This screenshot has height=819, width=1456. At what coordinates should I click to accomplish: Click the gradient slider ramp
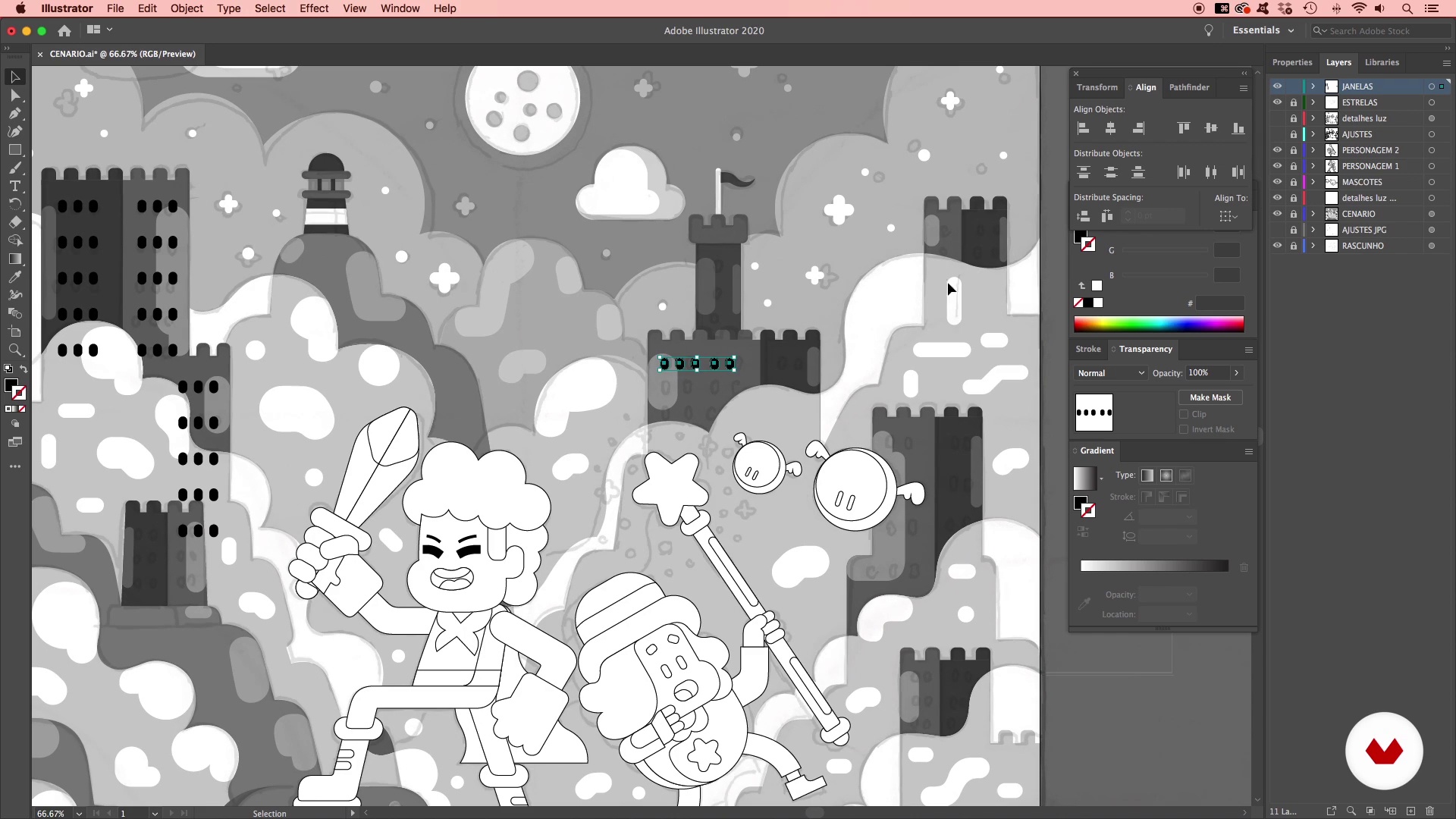point(1154,566)
